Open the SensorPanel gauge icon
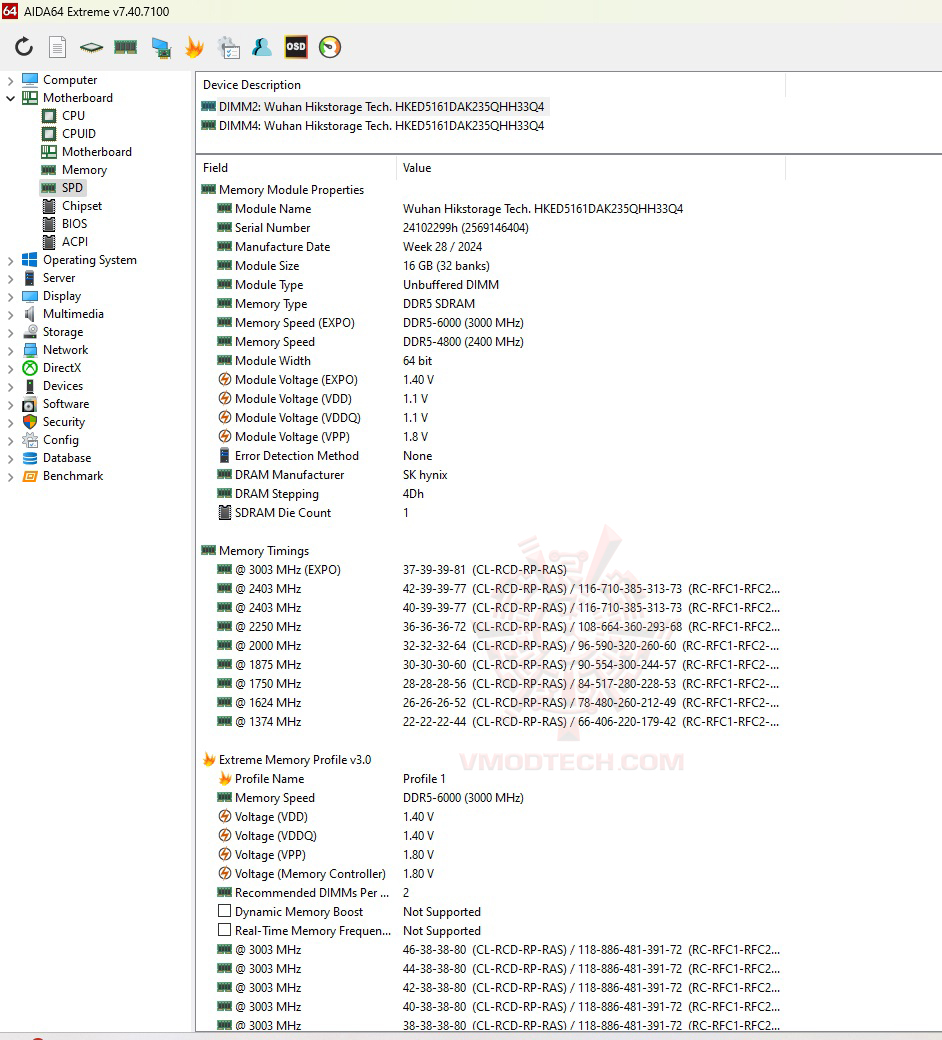The width and height of the screenshot is (942, 1040). pos(330,47)
